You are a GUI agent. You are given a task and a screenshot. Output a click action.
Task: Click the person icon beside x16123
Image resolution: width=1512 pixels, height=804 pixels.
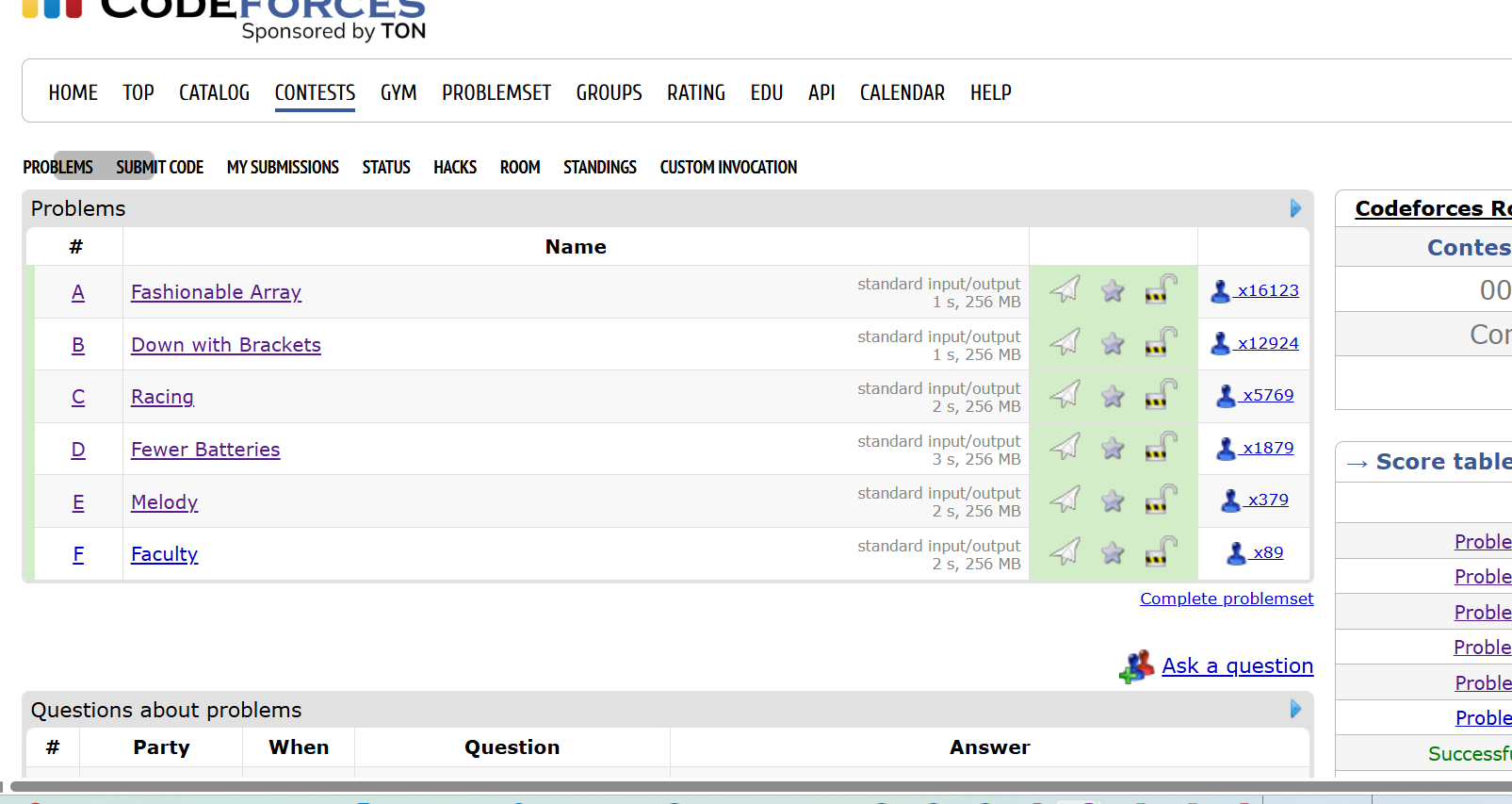click(1220, 291)
